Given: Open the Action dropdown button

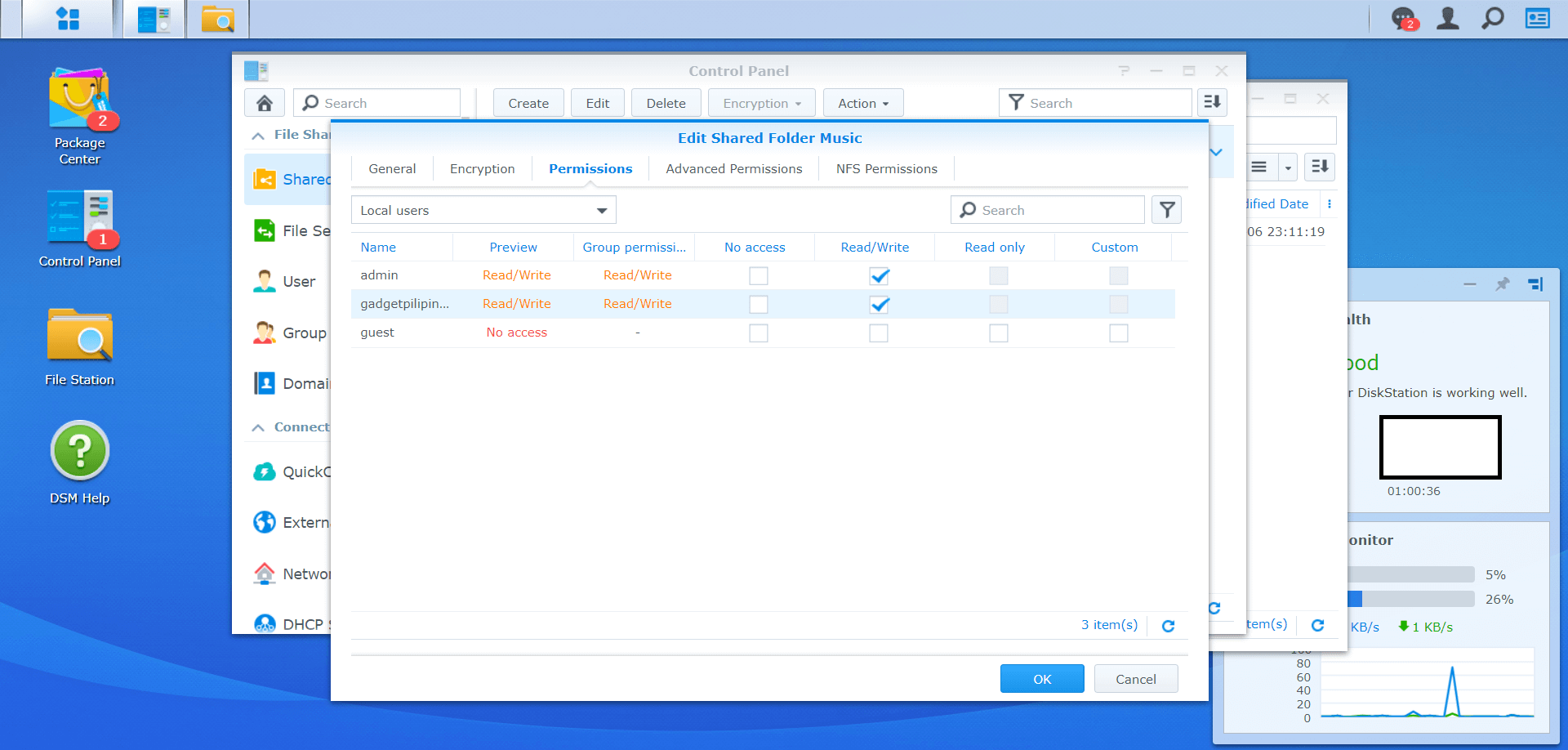Looking at the screenshot, I should (863, 103).
